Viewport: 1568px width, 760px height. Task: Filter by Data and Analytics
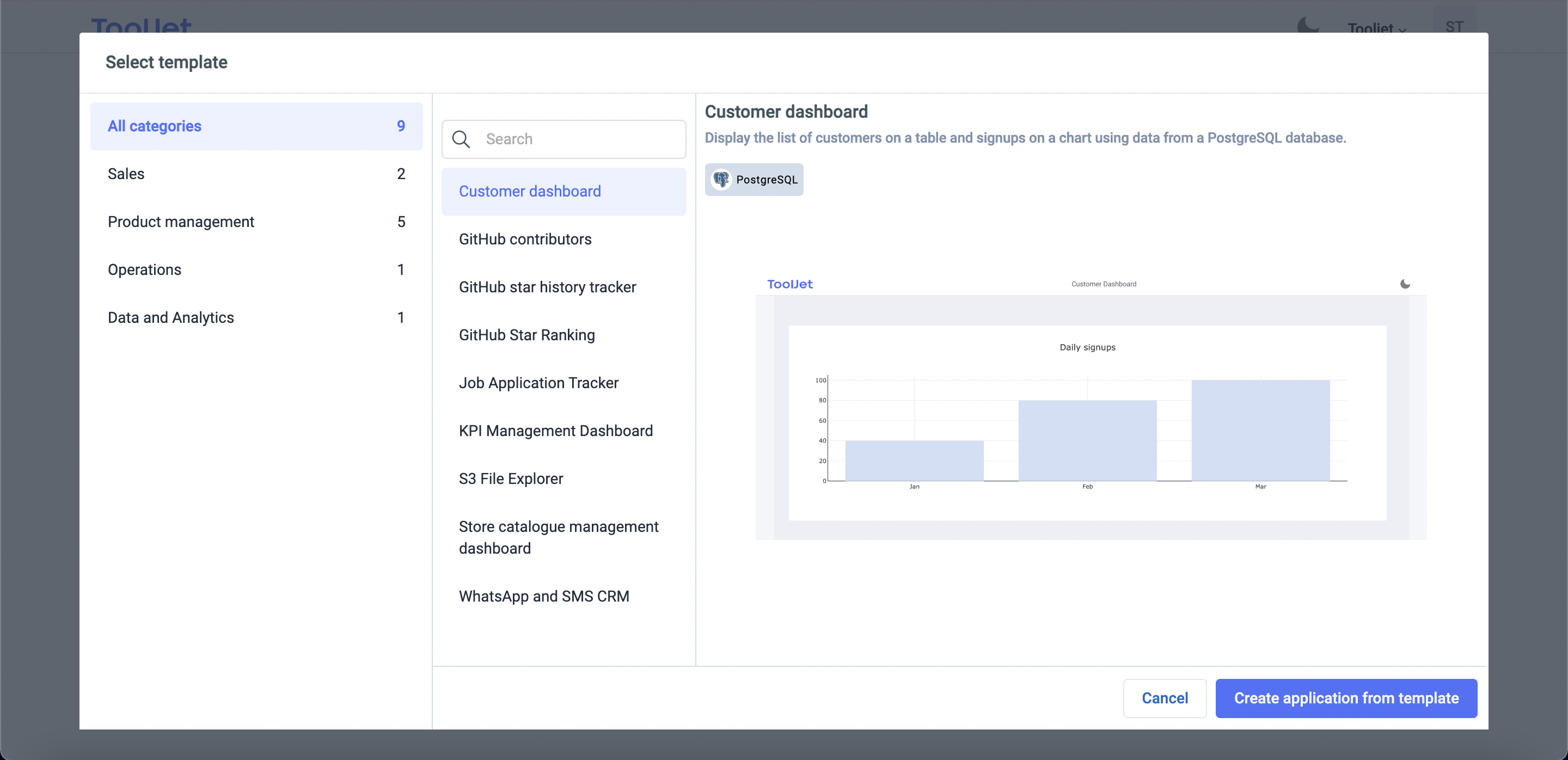tap(256, 317)
